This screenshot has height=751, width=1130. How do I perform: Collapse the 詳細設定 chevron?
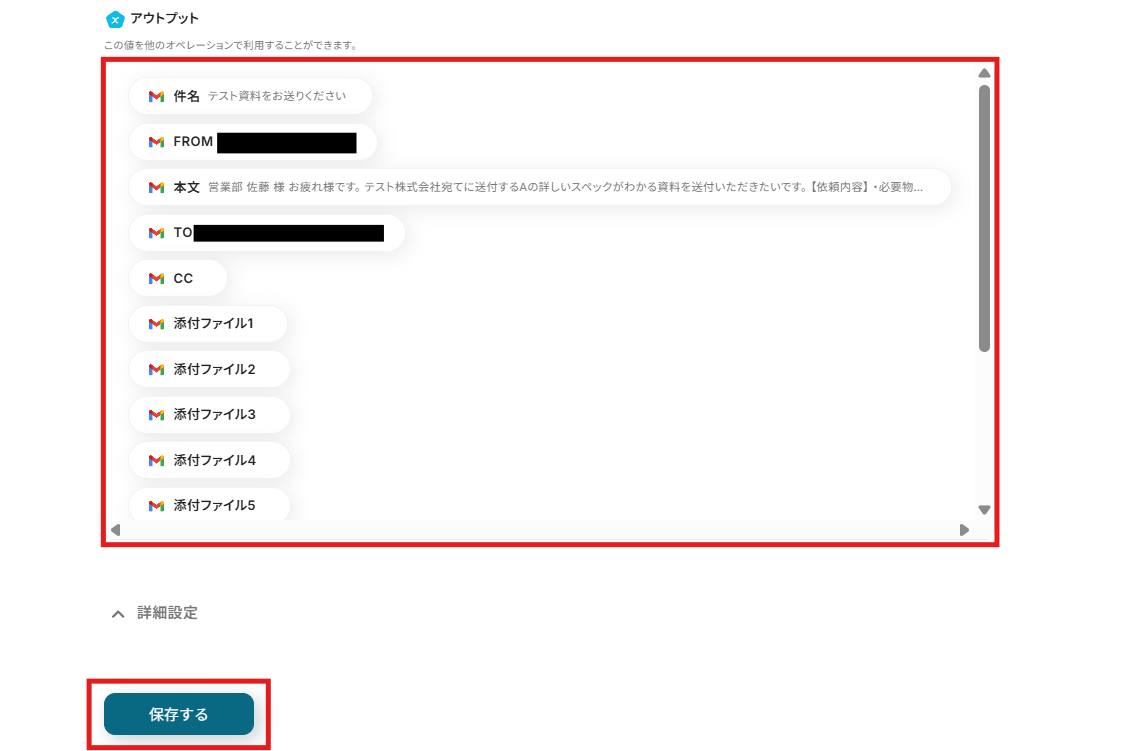(x=118, y=614)
